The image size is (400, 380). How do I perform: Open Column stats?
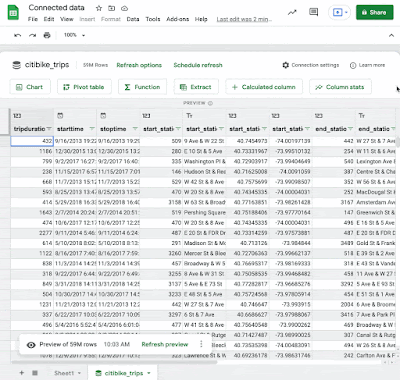tap(340, 87)
